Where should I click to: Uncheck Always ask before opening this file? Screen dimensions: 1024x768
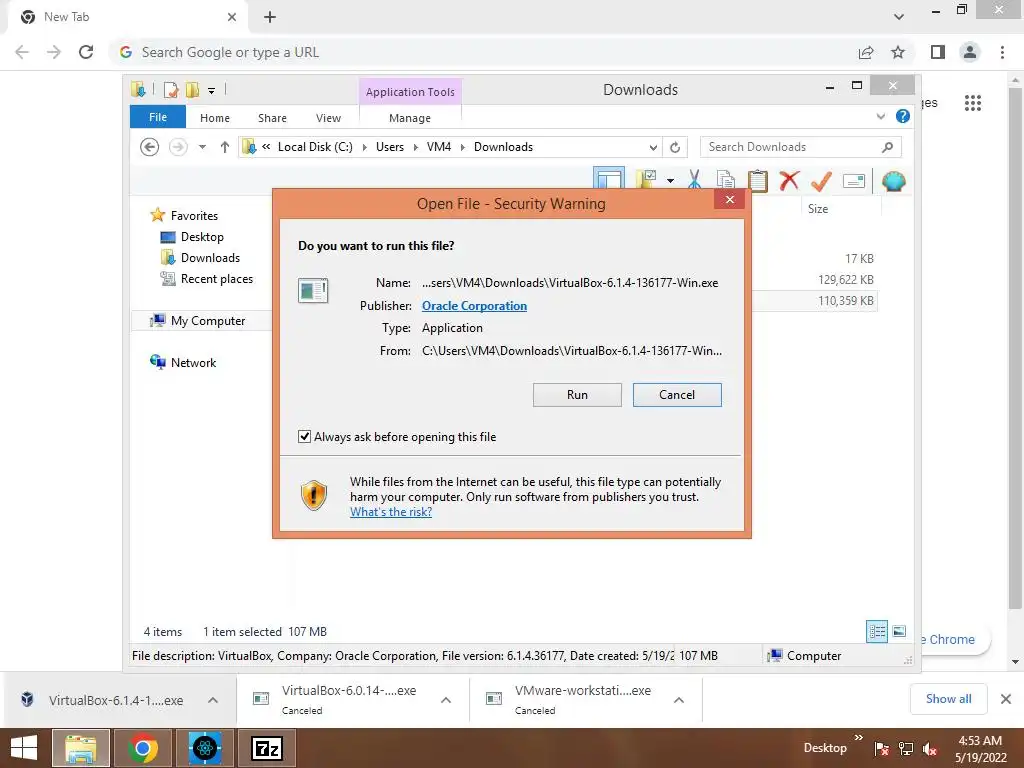coord(304,437)
